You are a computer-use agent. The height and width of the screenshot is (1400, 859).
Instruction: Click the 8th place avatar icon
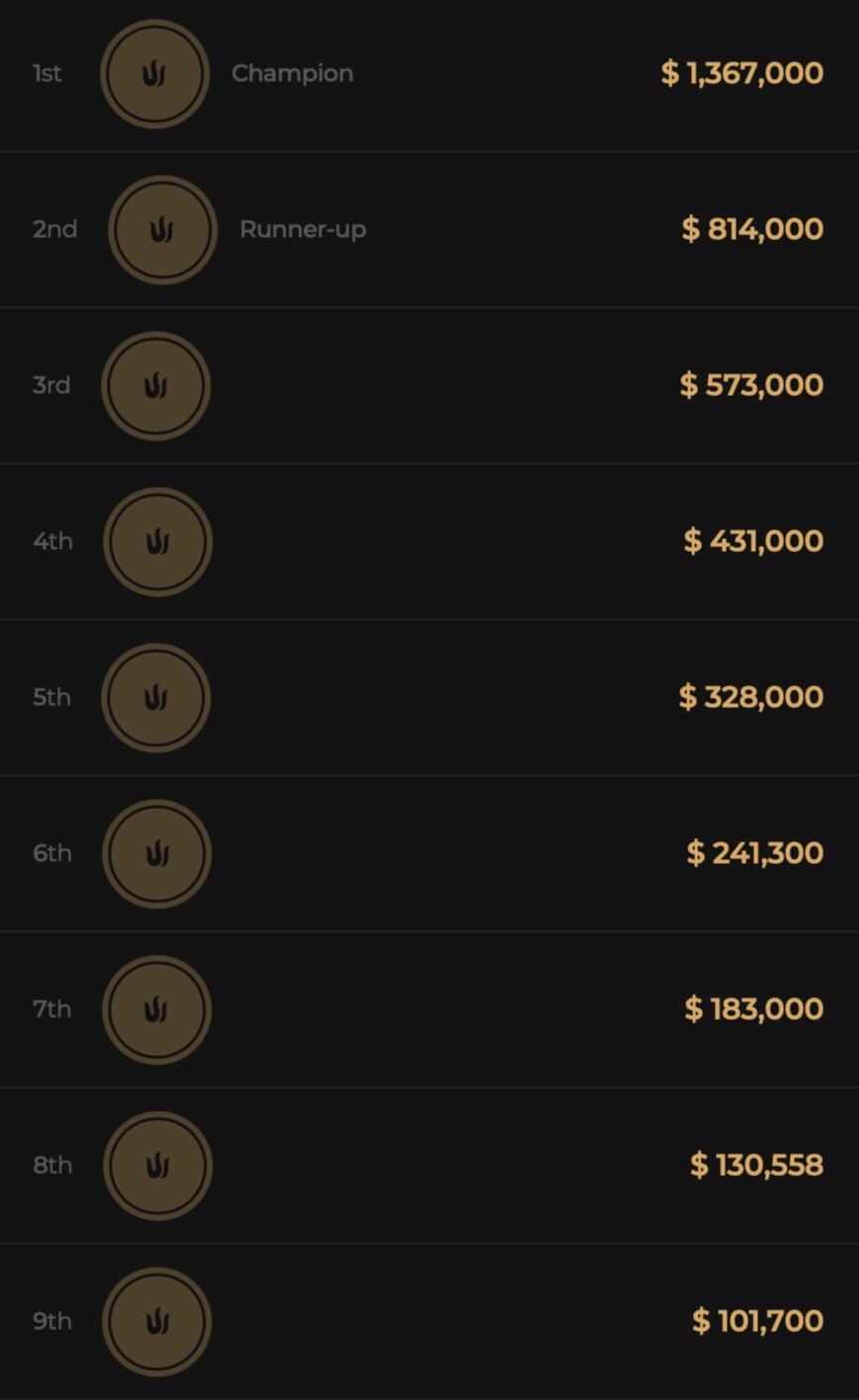[x=157, y=1166]
